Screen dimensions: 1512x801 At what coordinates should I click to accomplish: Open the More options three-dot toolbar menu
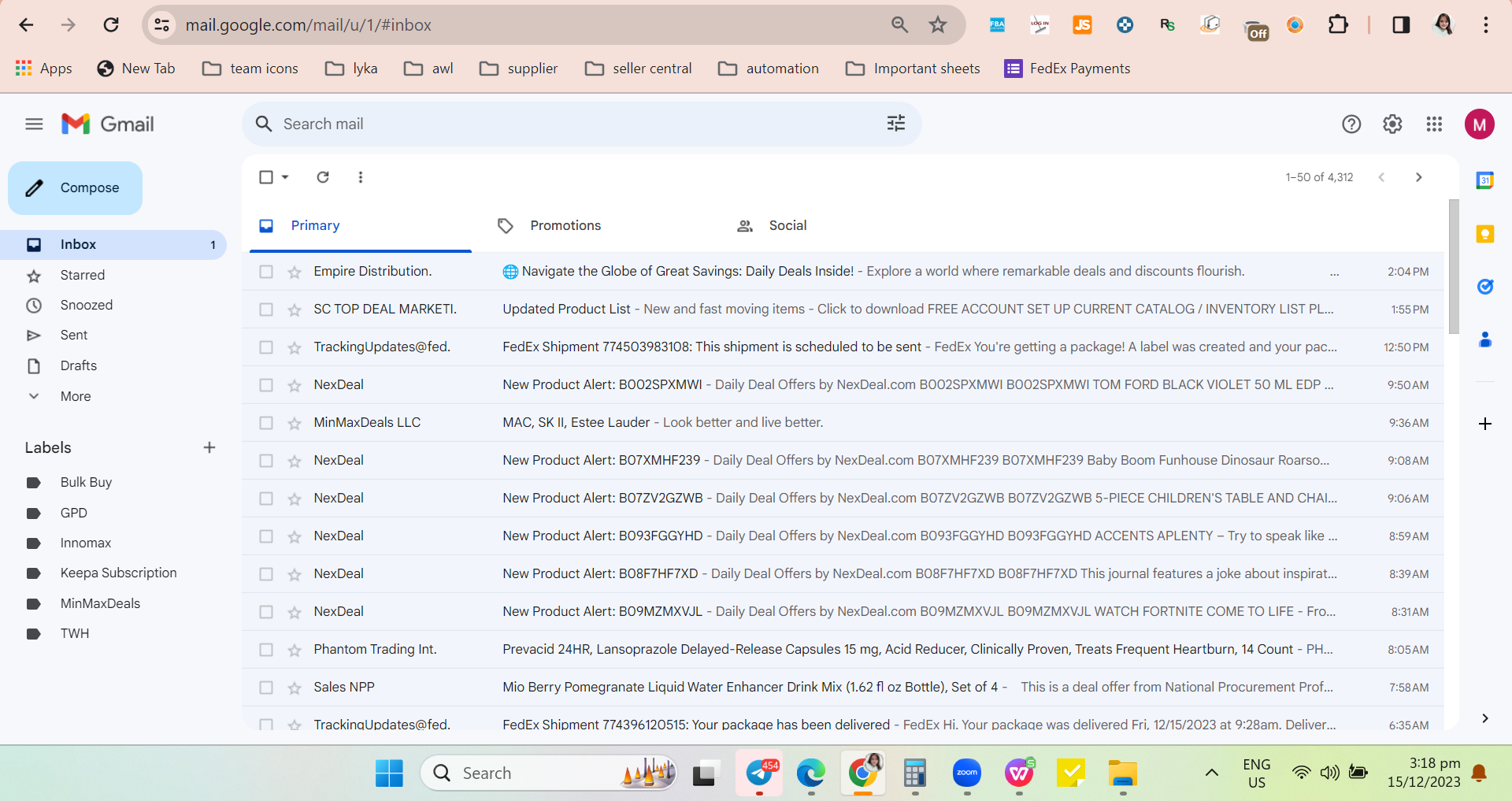361,177
